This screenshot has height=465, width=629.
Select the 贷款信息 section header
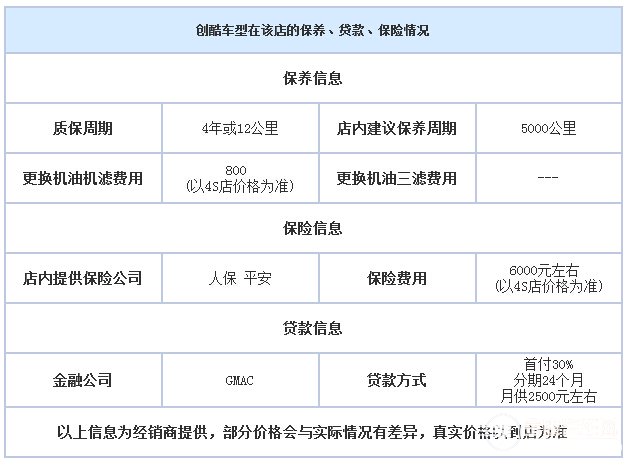pos(313,328)
